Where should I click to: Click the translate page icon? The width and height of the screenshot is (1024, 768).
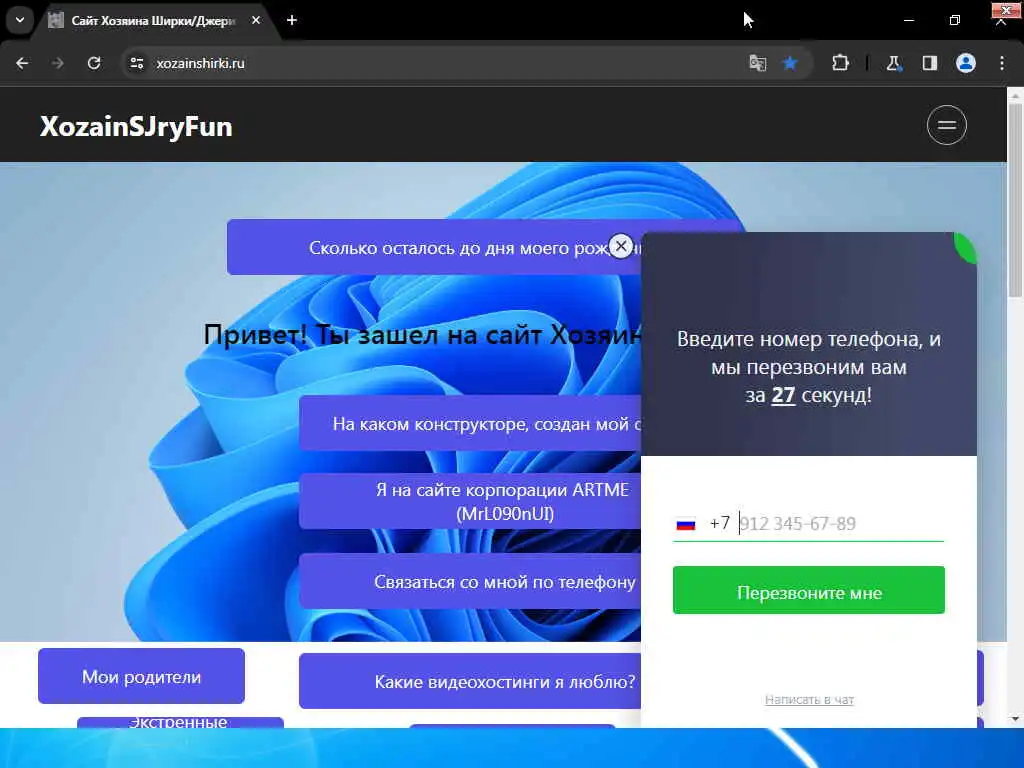pos(758,63)
